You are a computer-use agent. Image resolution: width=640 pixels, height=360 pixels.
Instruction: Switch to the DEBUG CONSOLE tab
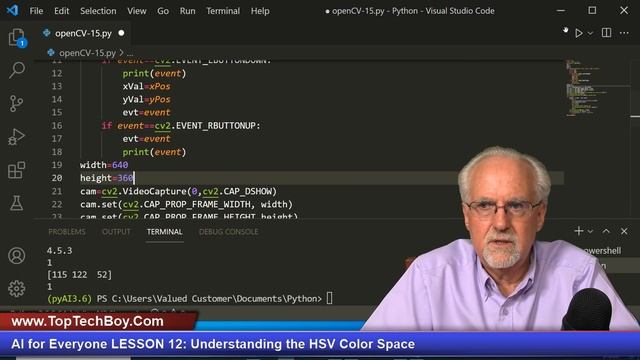229,232
